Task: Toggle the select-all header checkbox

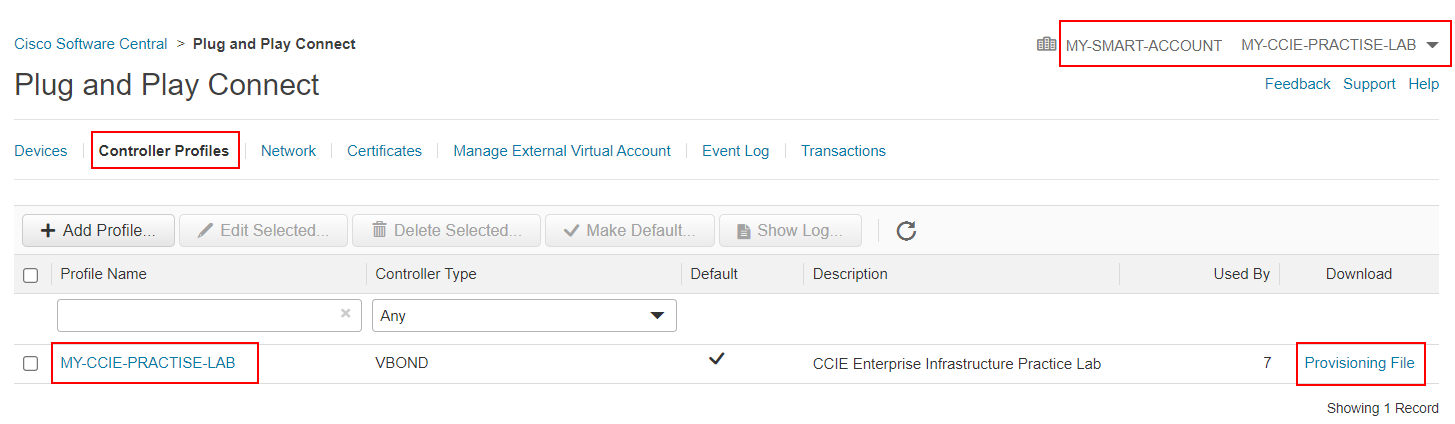Action: pyautogui.click(x=31, y=275)
